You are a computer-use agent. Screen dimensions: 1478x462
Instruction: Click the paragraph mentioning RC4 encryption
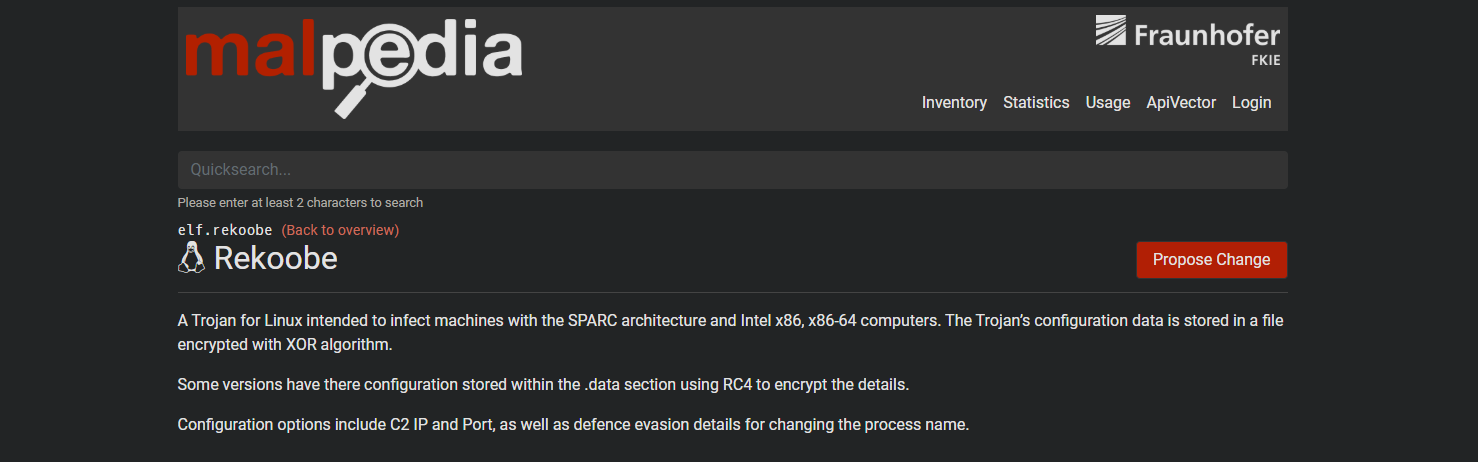coord(543,384)
